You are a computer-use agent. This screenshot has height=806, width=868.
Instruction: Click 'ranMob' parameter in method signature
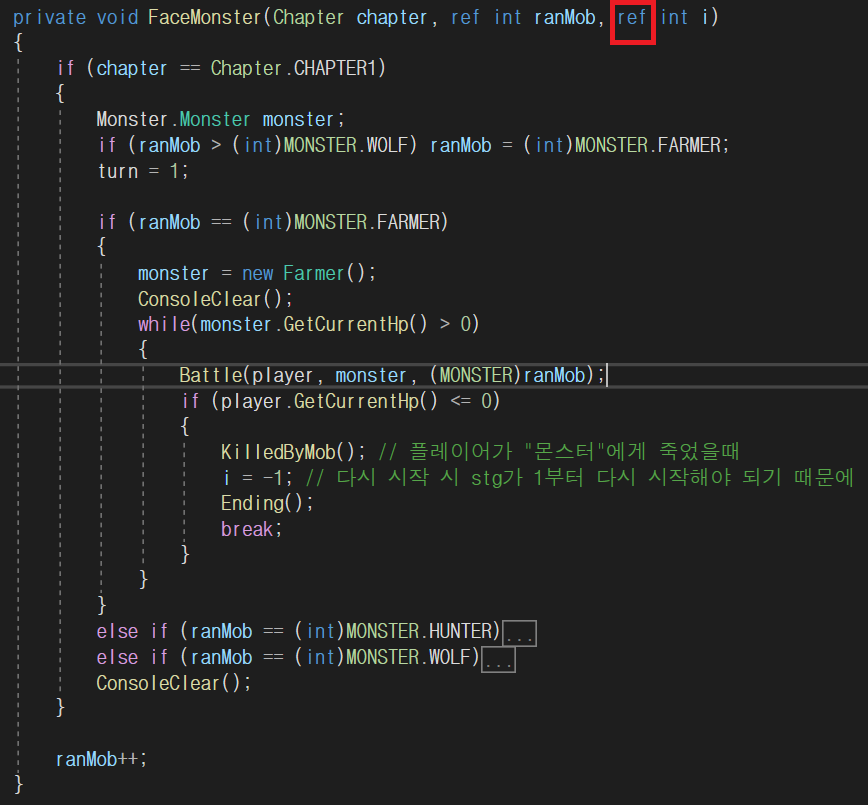[564, 17]
